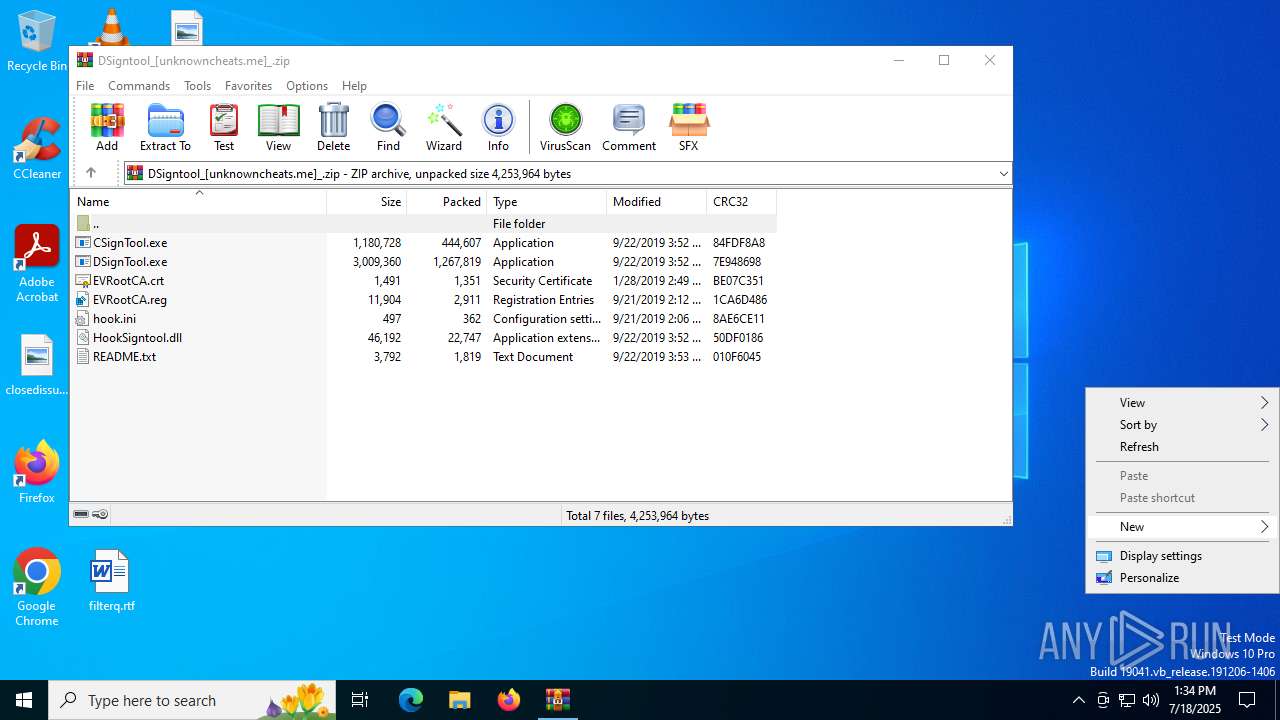This screenshot has height=720, width=1280.
Task: Click the Add toolbar icon
Action: point(107,127)
